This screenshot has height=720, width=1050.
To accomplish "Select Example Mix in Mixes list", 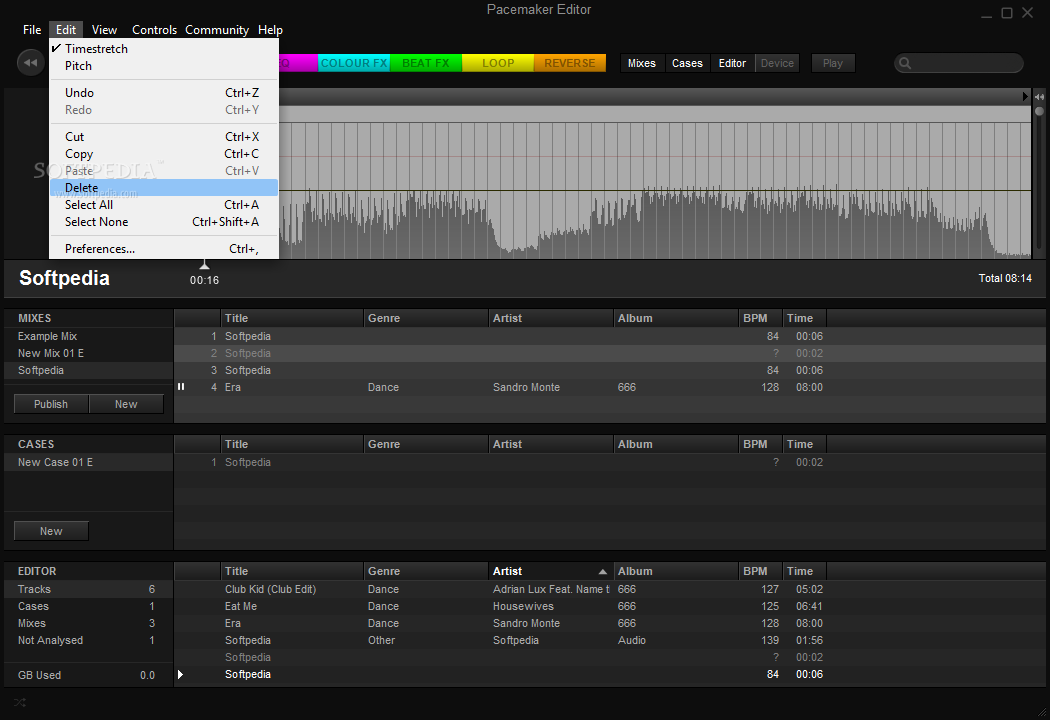I will pos(88,336).
